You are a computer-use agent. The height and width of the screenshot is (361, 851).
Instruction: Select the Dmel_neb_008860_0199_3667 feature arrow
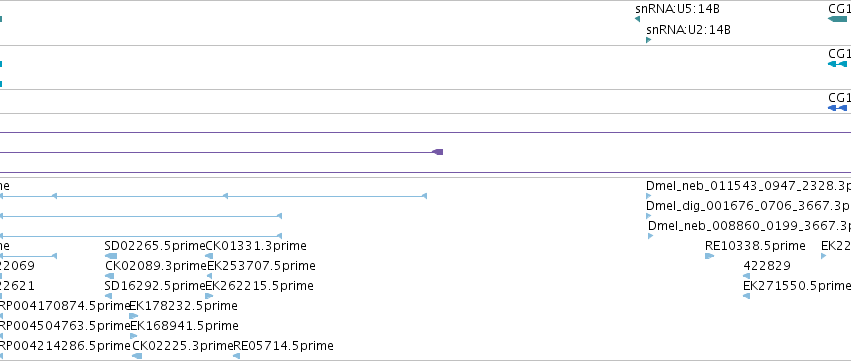click(x=651, y=236)
